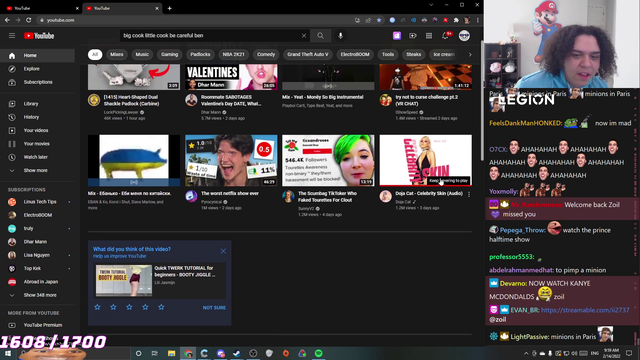This screenshot has width=640, height=360.
Task: Open The worst netflix show ever thumbnail
Action: point(231,160)
